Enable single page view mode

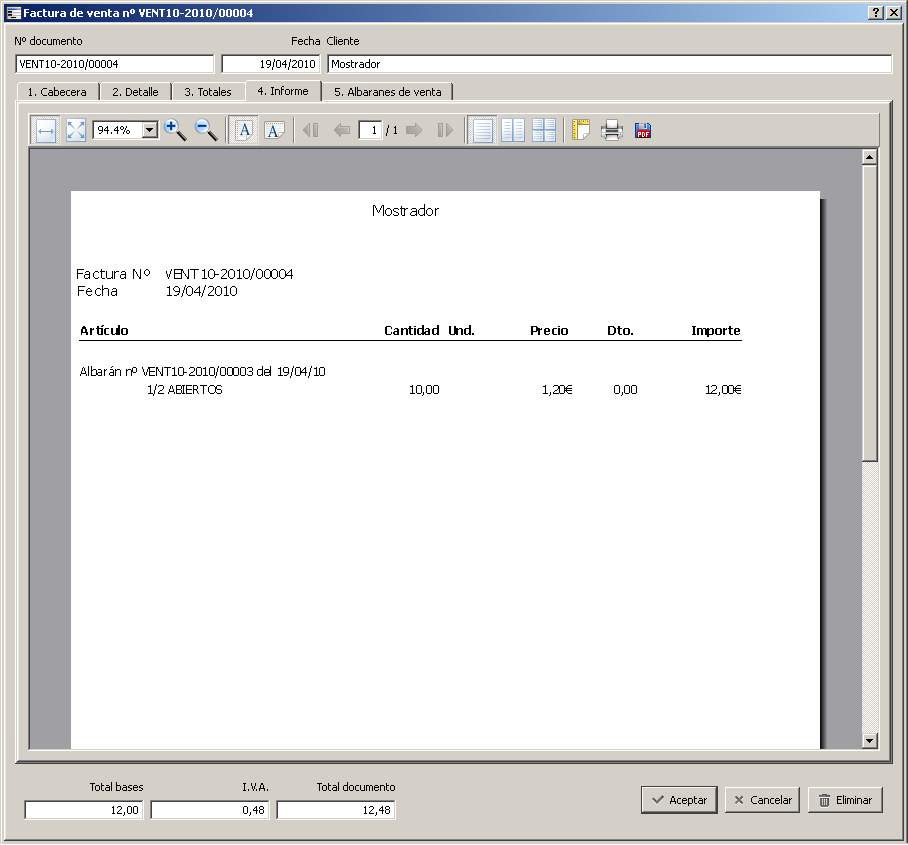tap(483, 130)
